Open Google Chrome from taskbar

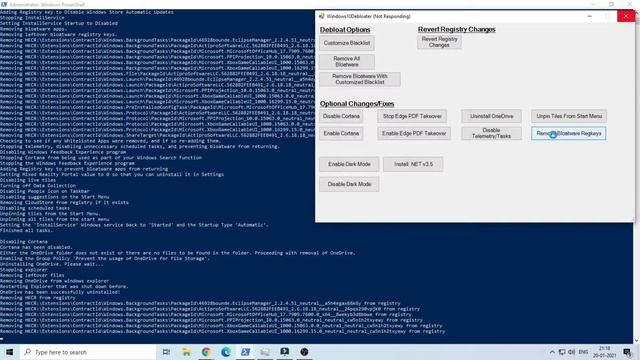click(x=206, y=352)
